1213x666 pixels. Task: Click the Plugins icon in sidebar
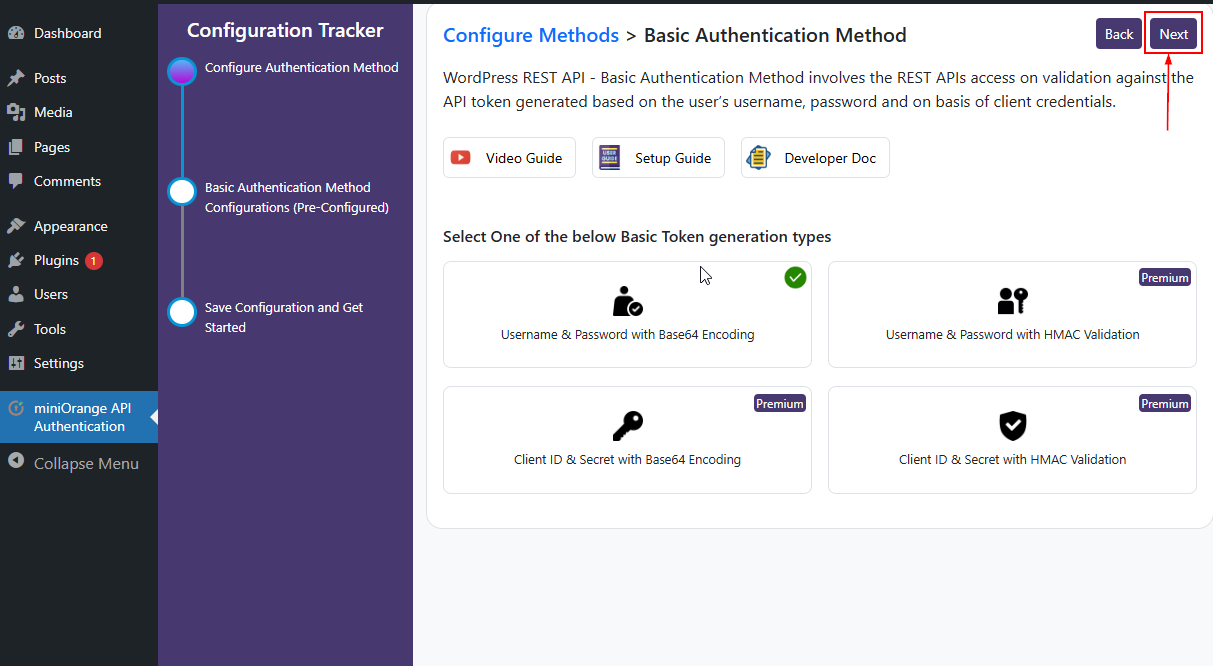16,261
